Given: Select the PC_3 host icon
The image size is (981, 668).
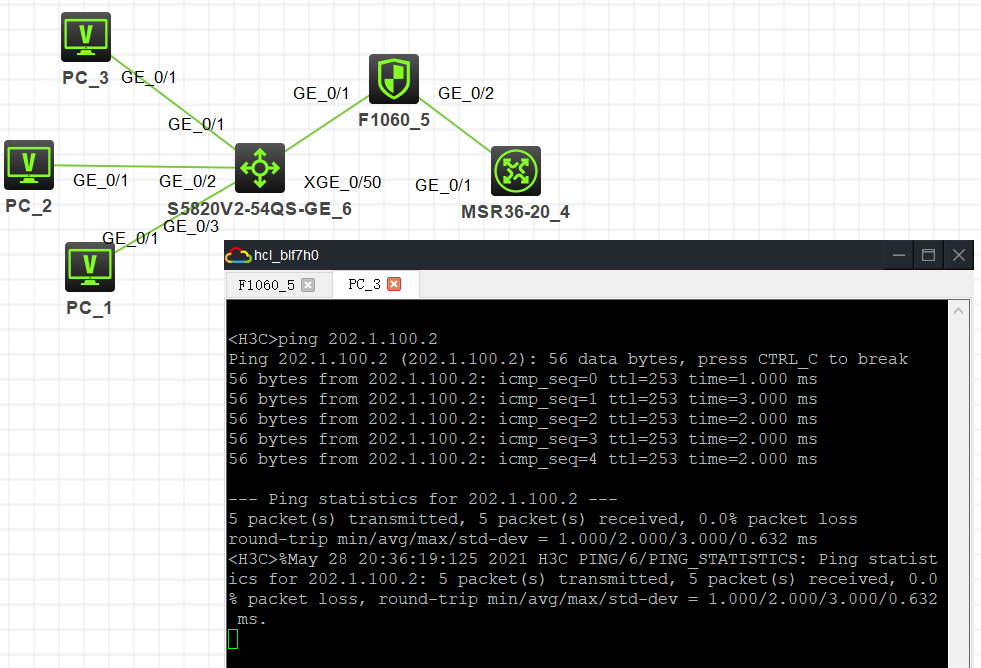Looking at the screenshot, I should (86, 37).
